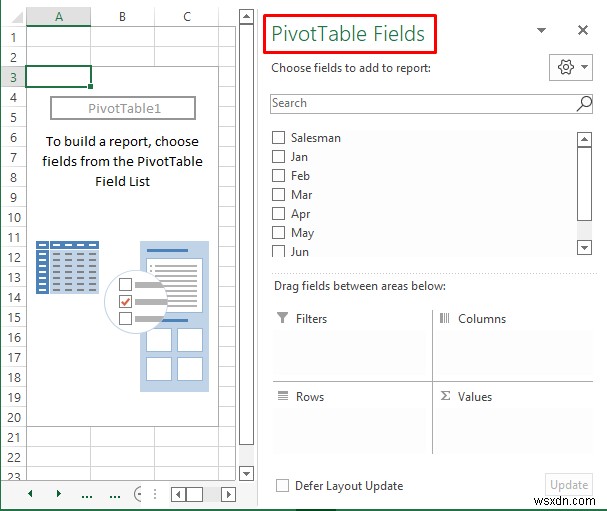The width and height of the screenshot is (607, 511).
Task: Click the field list scroll up arrow
Action: tap(584, 139)
